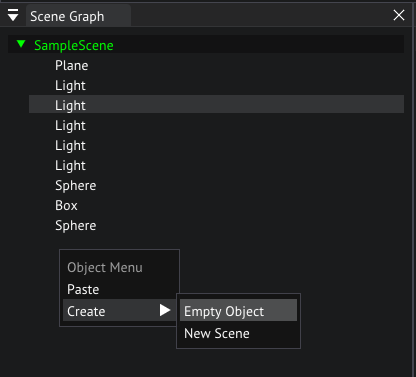Select the Box object
Screen dimensions: 416x377
point(66,205)
